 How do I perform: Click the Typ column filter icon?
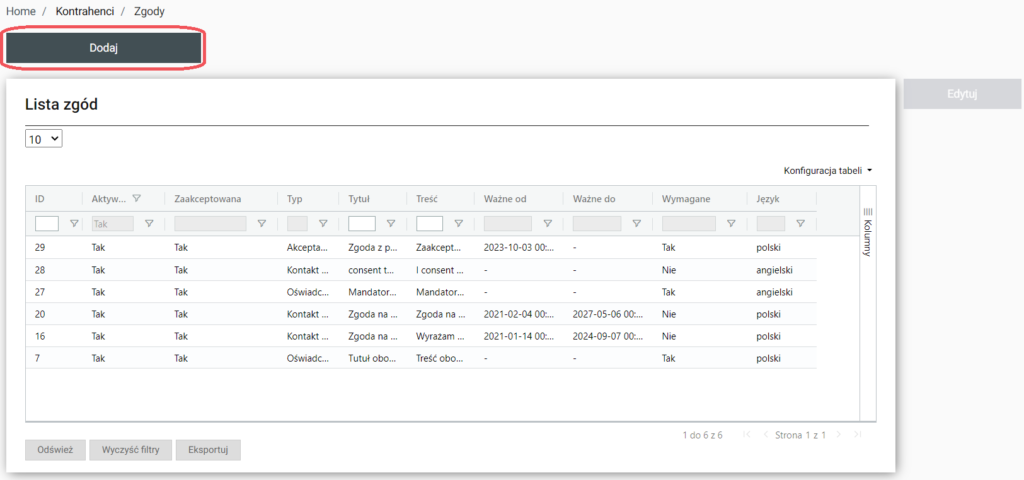coord(323,224)
